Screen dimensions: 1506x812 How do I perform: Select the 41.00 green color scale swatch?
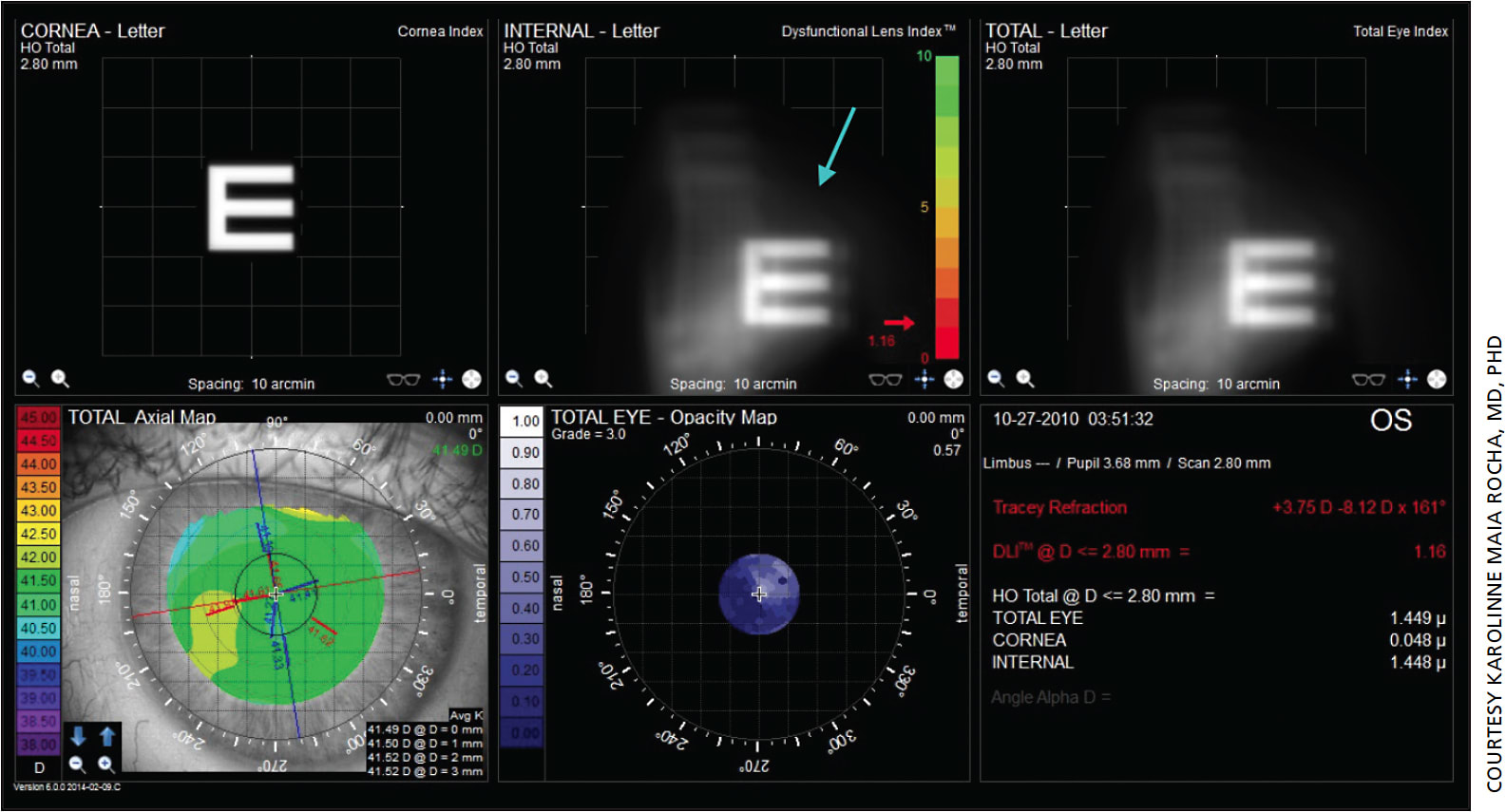click(x=38, y=604)
